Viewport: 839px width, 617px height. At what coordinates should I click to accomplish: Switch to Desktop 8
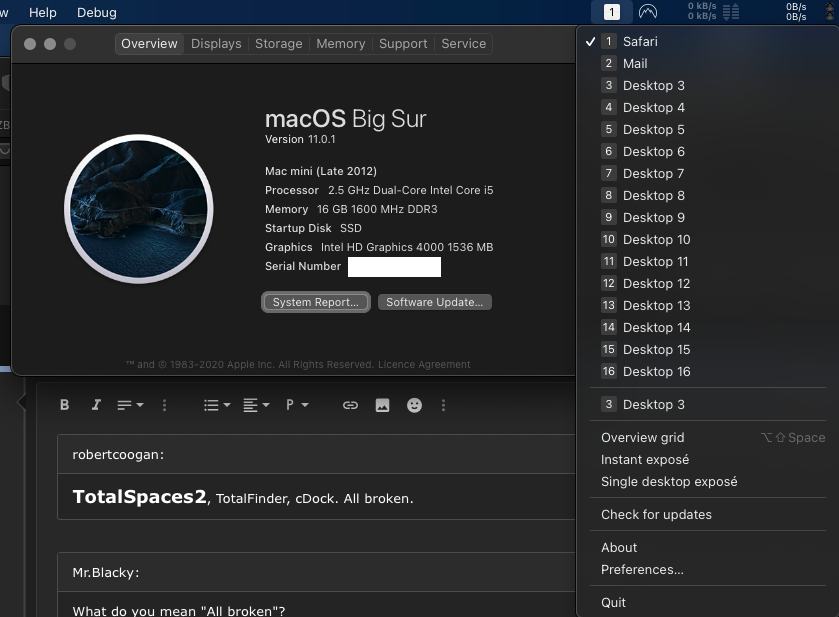(x=707, y=195)
